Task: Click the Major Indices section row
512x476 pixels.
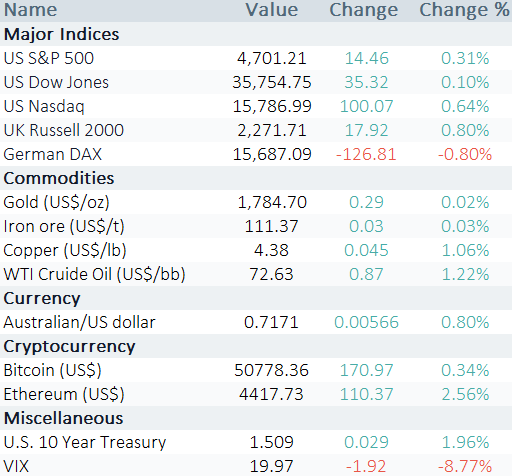Action: [x=256, y=34]
